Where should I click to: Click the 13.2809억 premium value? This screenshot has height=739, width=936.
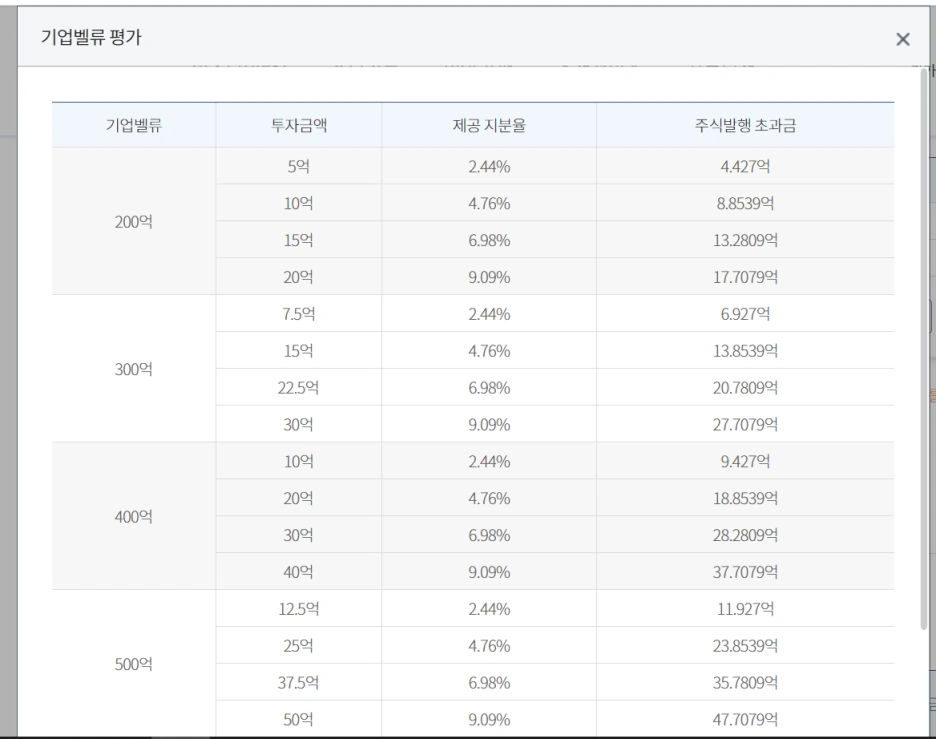click(745, 240)
